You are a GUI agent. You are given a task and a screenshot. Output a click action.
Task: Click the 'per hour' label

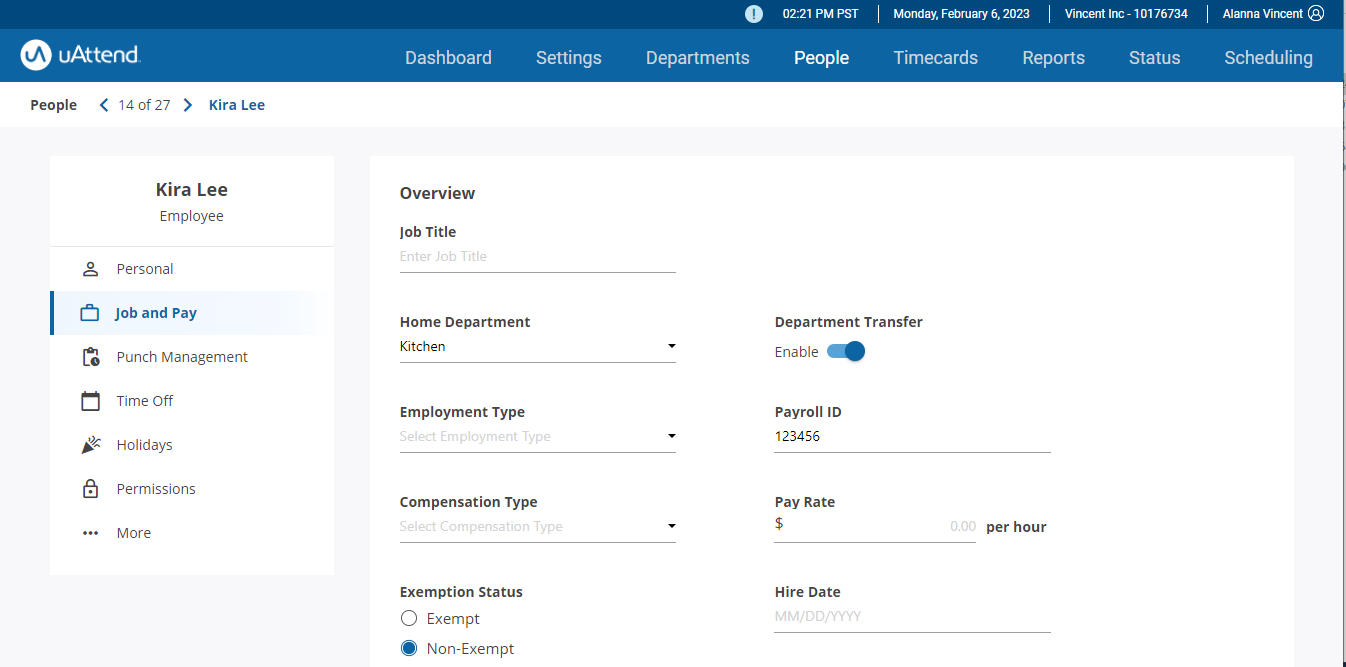1016,527
